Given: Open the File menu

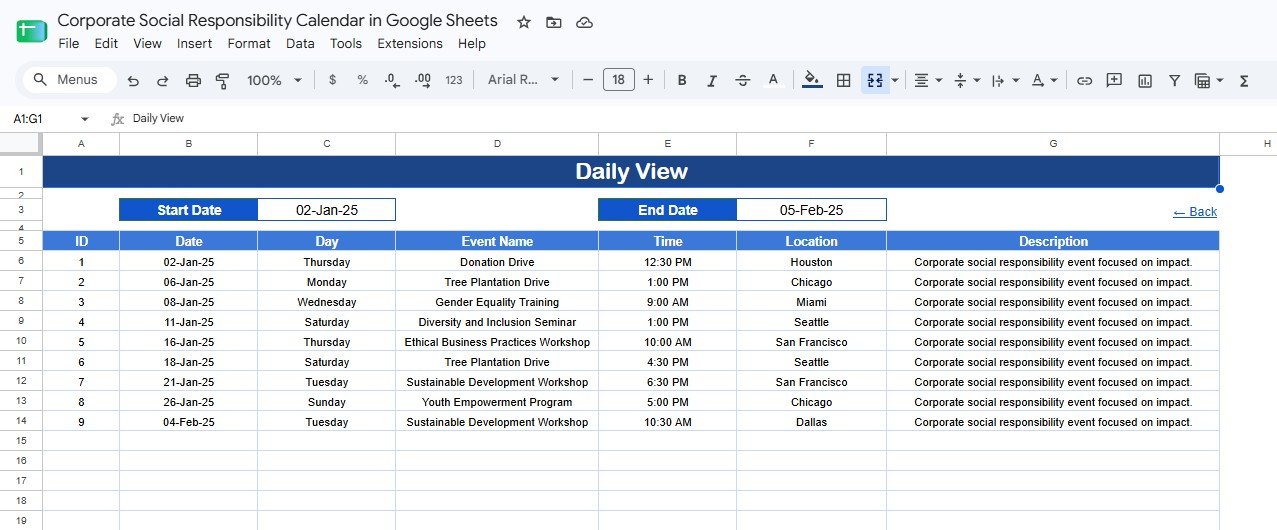Looking at the screenshot, I should [x=69, y=43].
